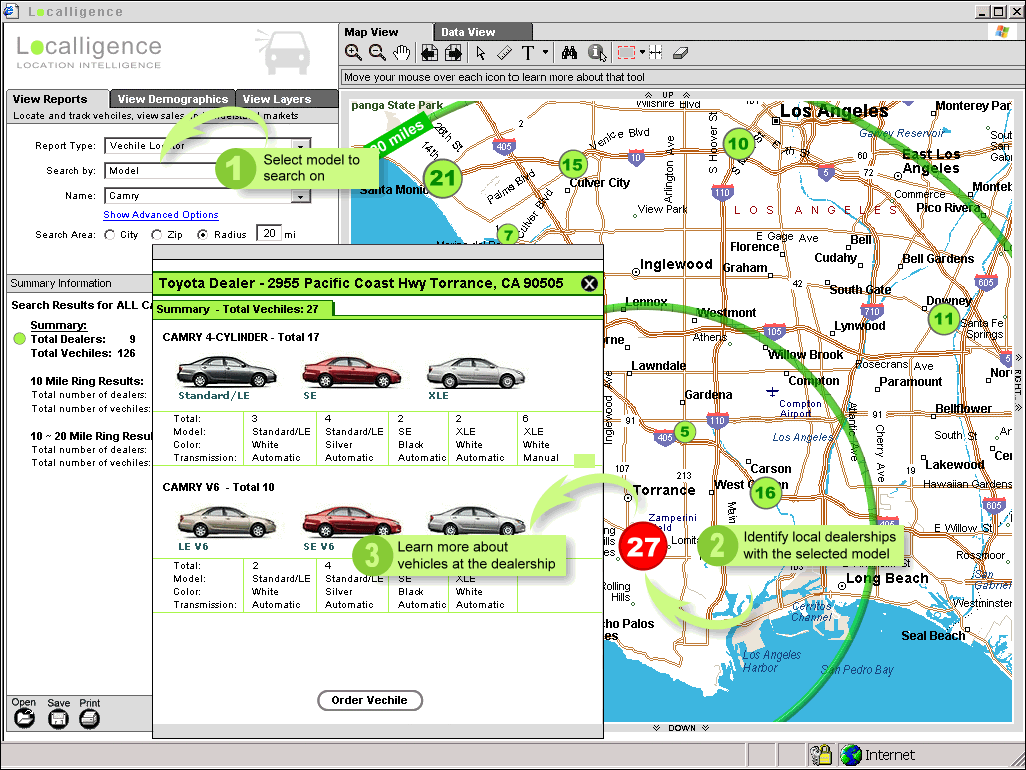Click the XLE model link label

(438, 396)
